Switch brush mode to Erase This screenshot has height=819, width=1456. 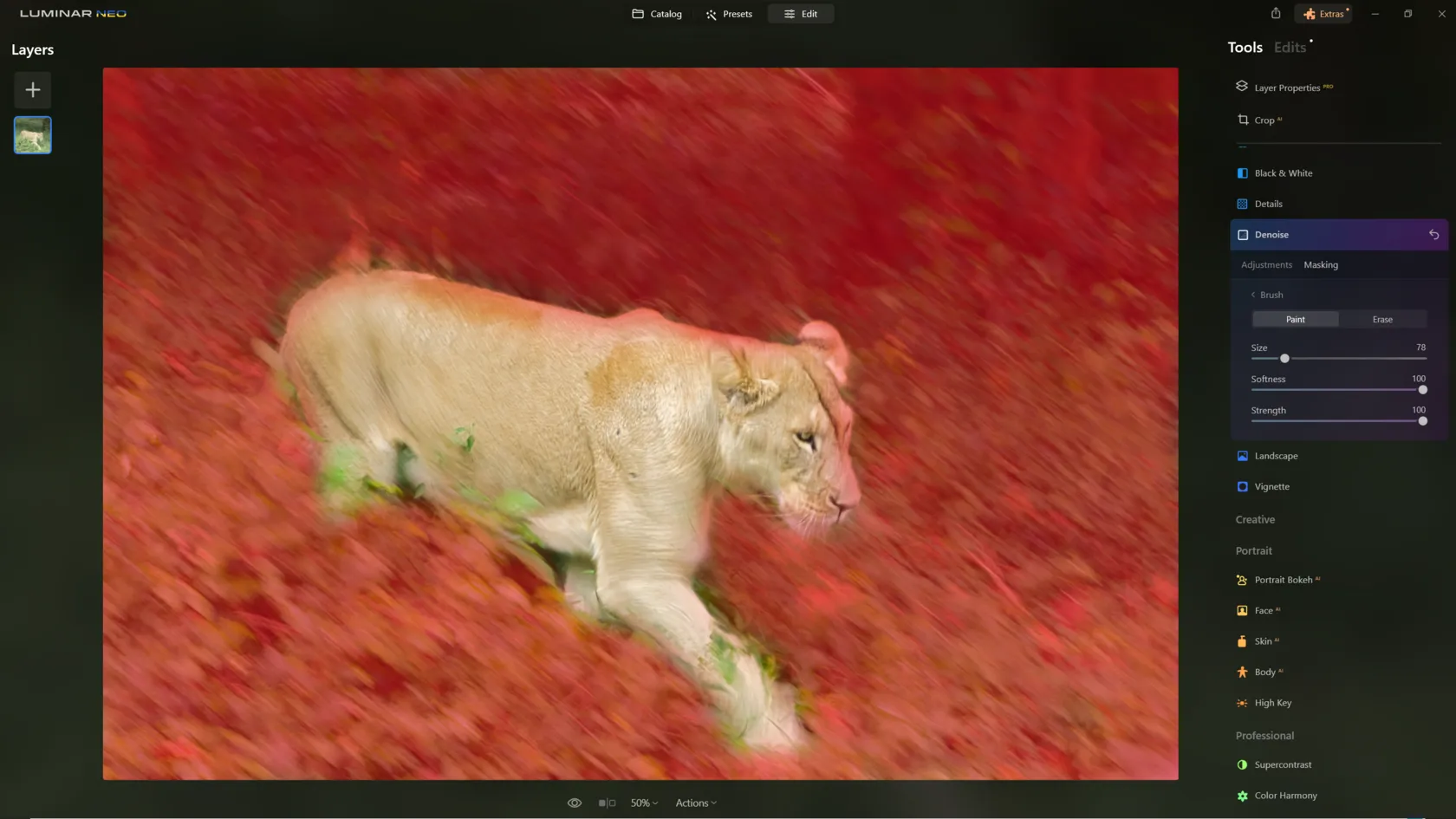pyautogui.click(x=1382, y=320)
